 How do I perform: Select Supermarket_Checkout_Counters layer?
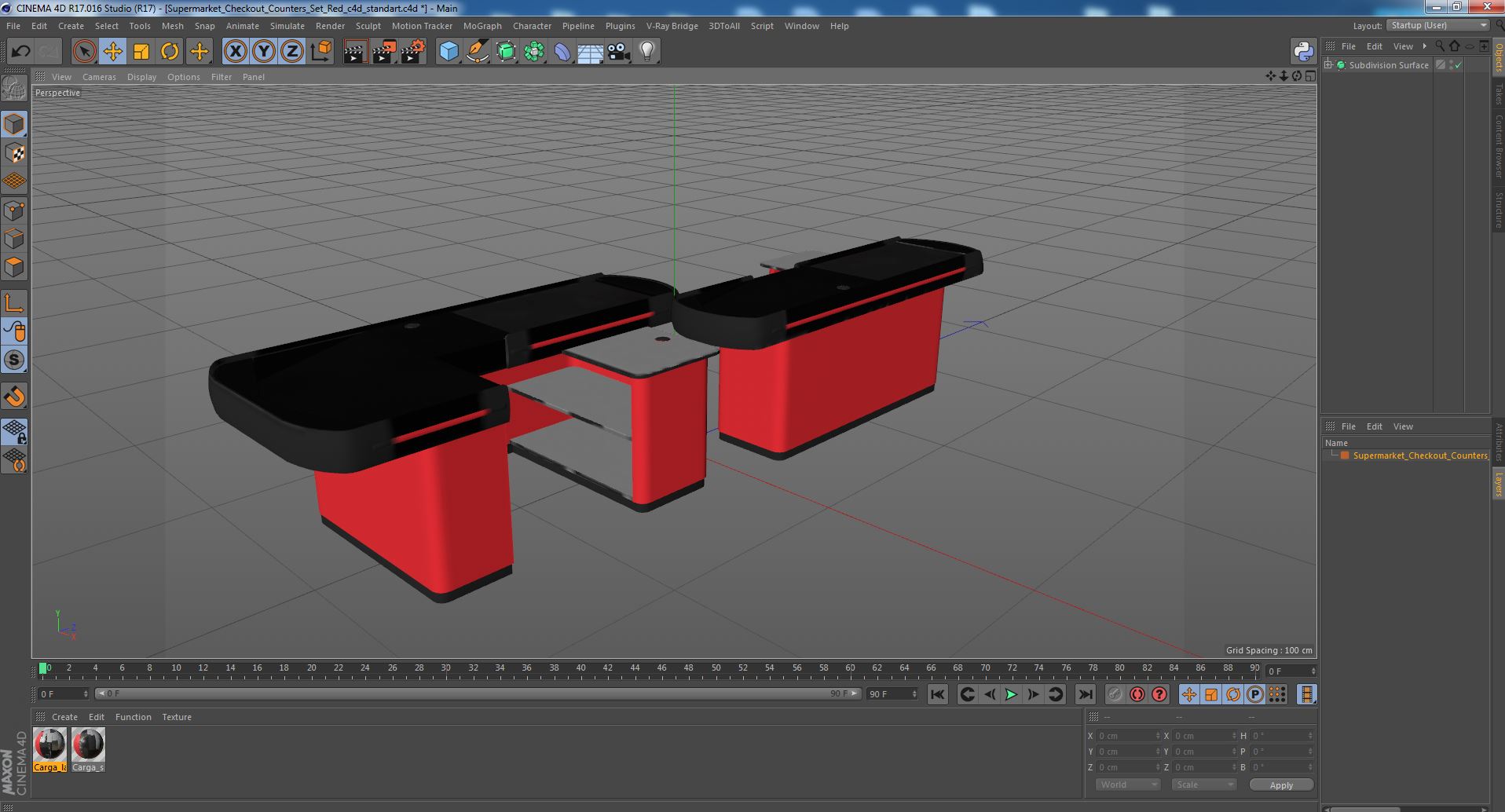(x=1420, y=455)
